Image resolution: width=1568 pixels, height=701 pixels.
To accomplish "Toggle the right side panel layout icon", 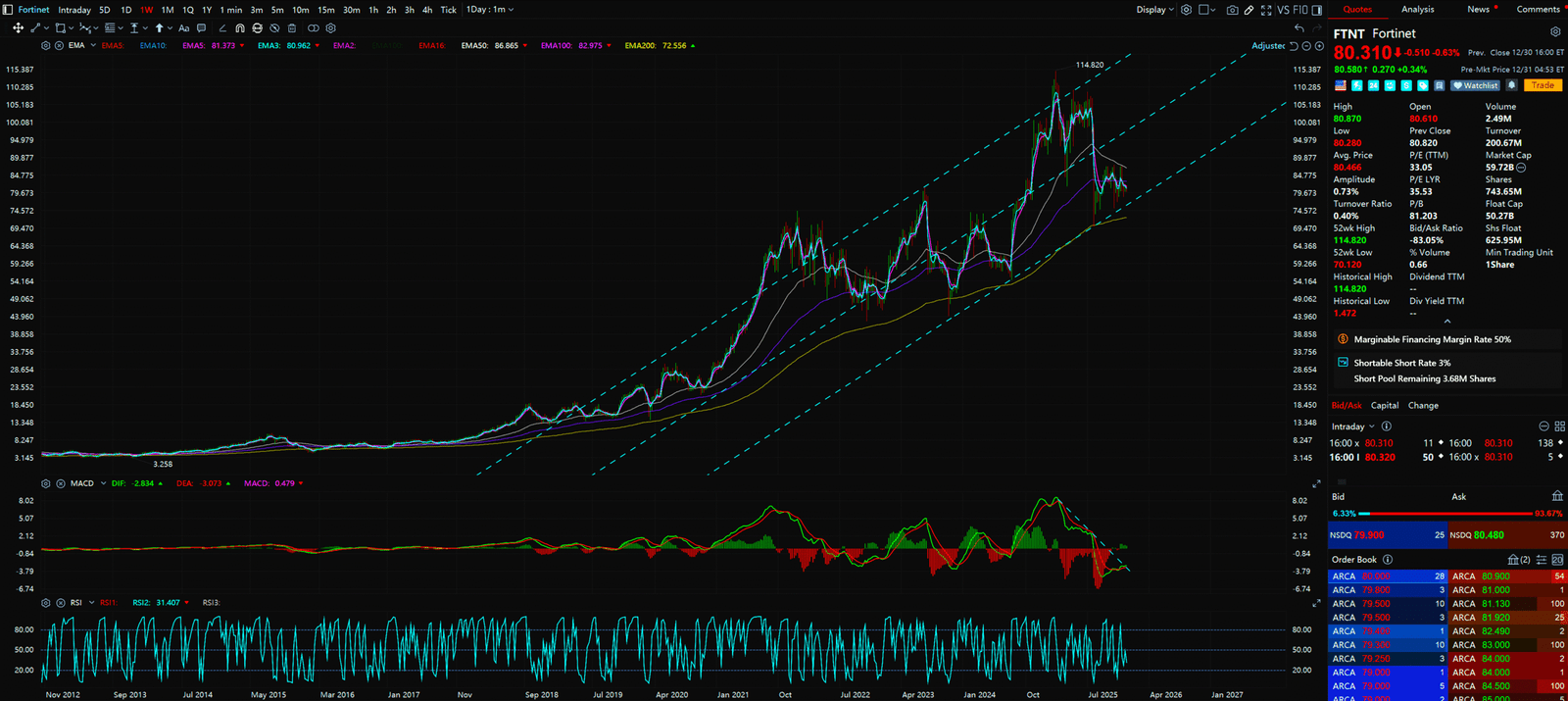I will tap(1316, 10).
